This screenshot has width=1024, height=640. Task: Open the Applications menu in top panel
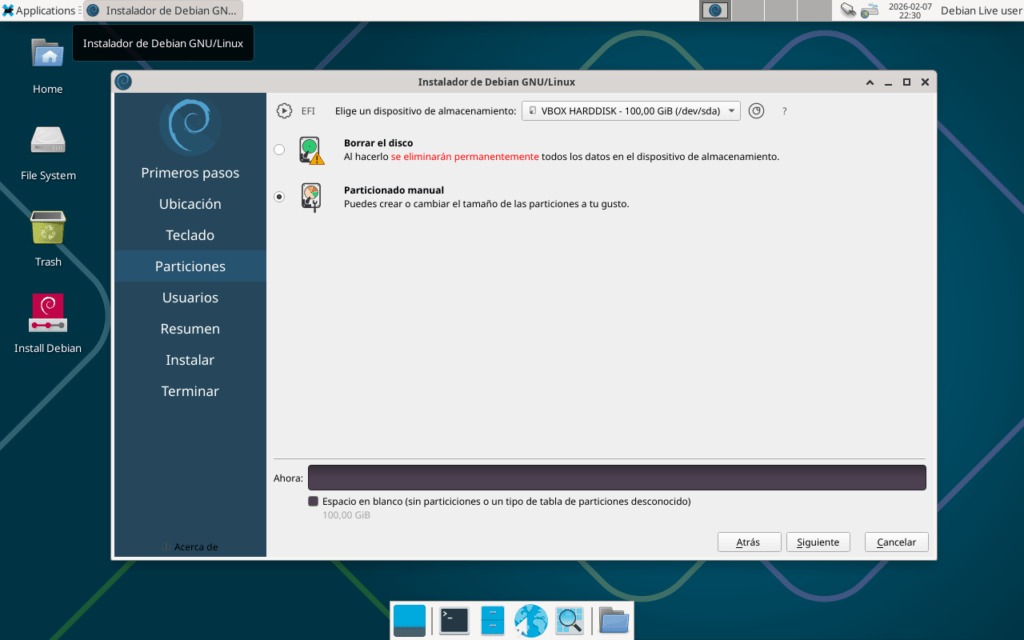40,10
